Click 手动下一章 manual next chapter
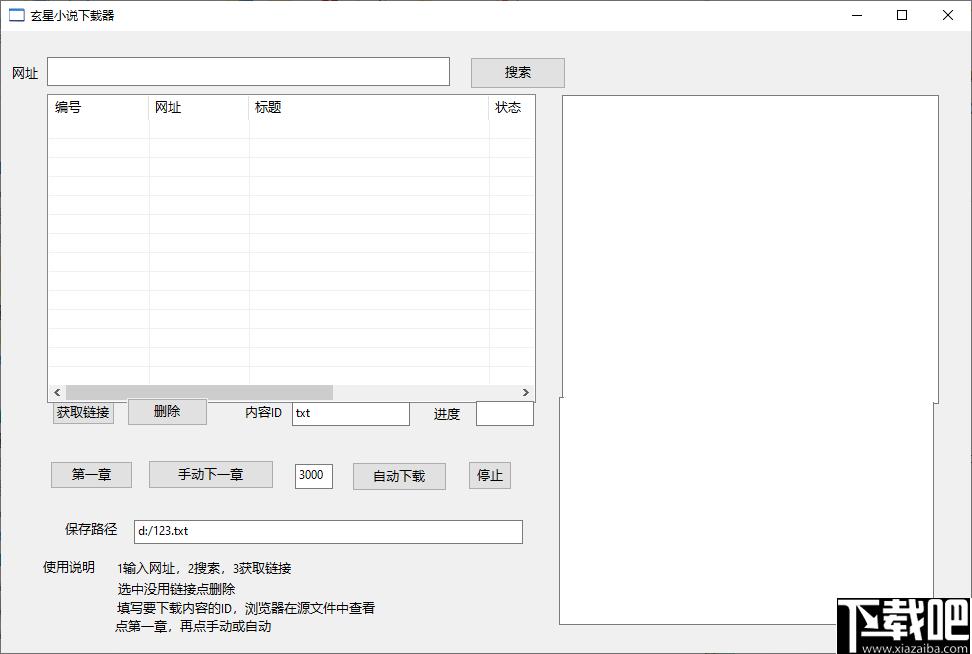 211,474
